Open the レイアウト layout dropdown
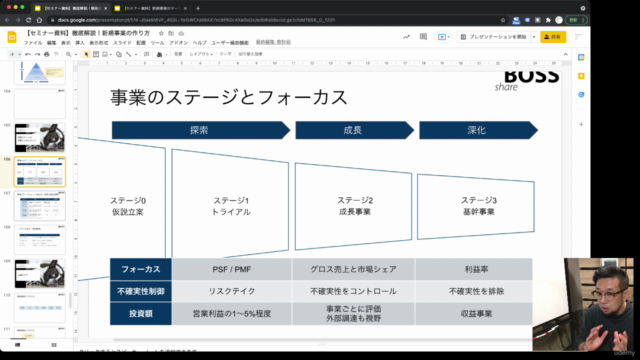640x360 pixels. (x=201, y=54)
